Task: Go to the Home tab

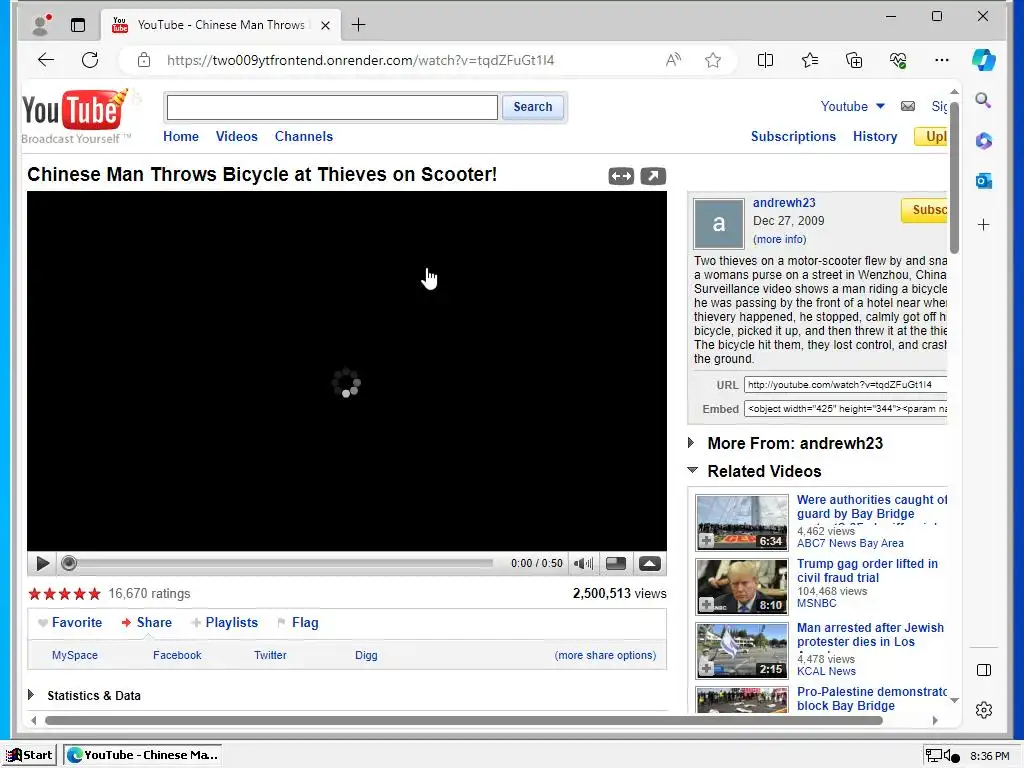Action: 181,136
